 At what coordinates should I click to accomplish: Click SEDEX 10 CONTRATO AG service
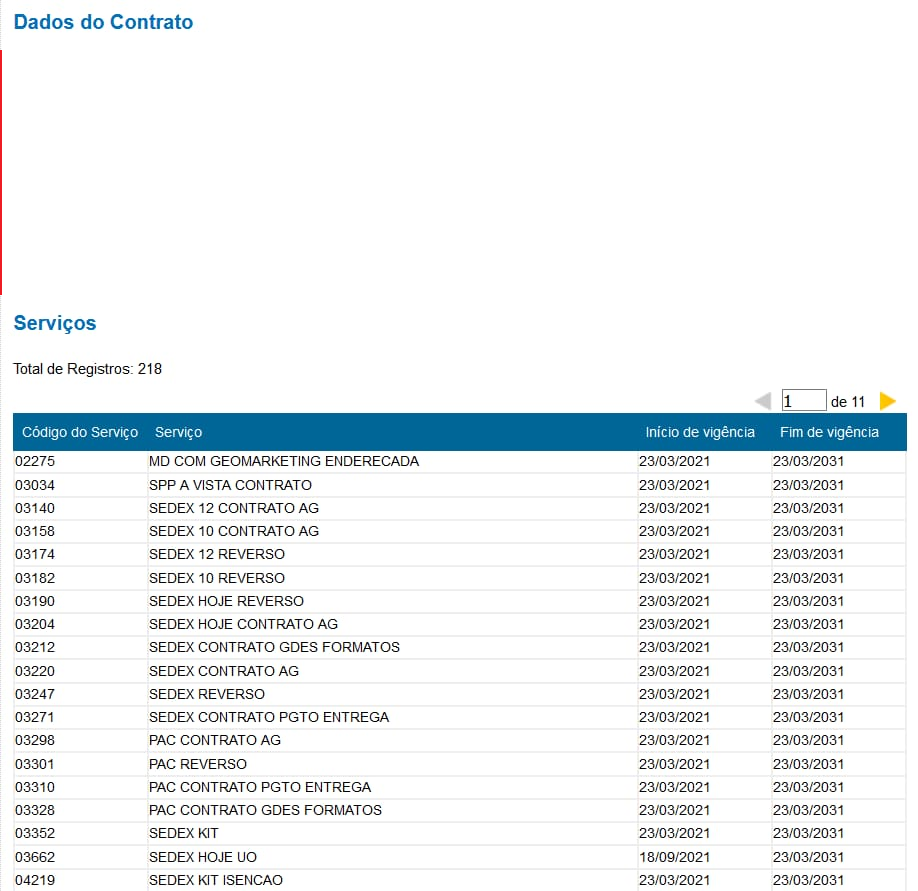[234, 531]
